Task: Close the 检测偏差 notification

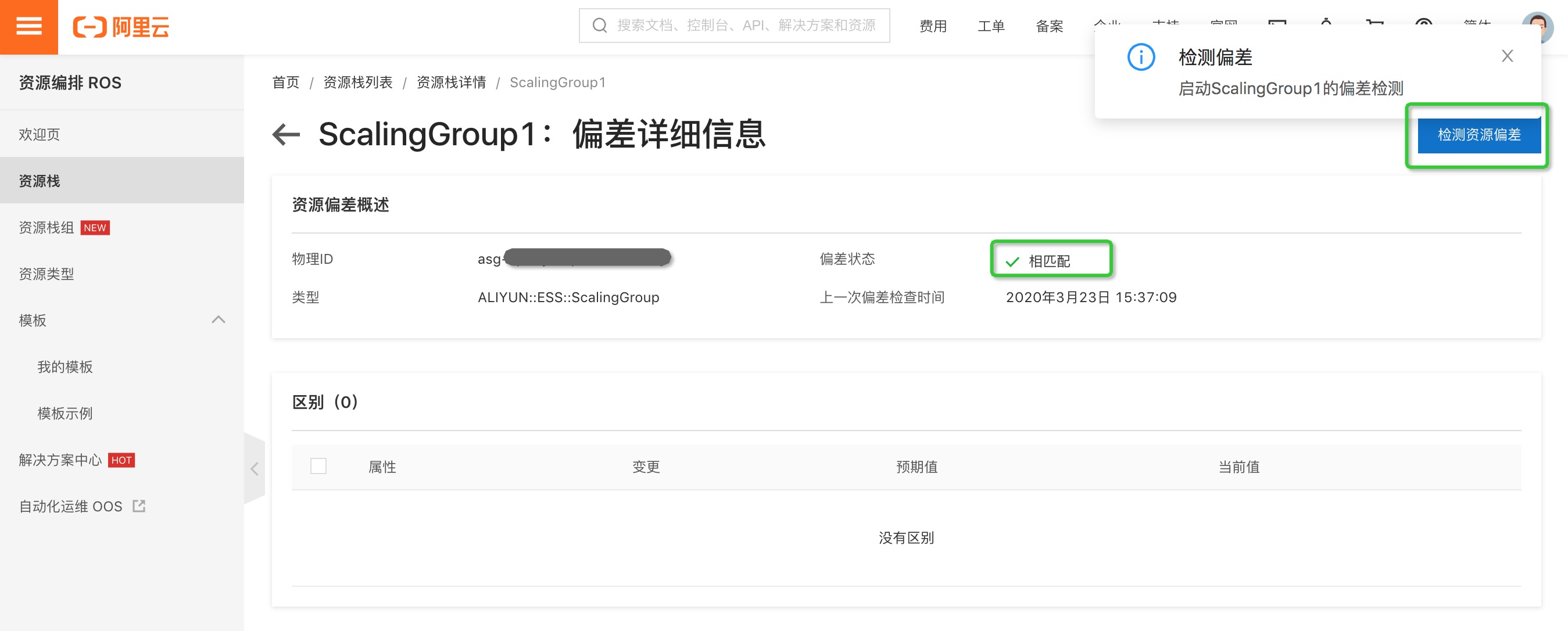Action: [1507, 56]
